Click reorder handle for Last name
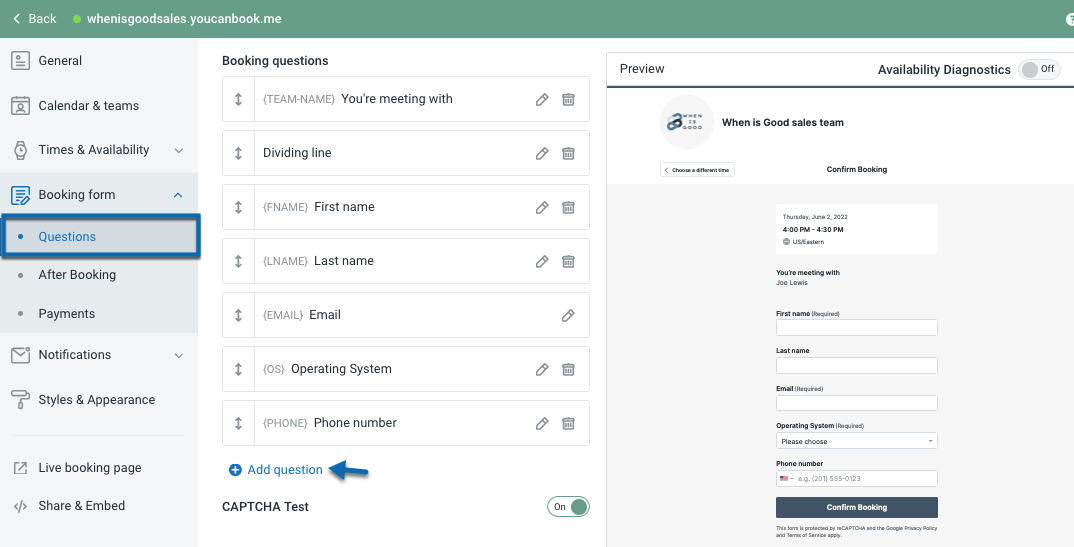Screen dimensions: 1074x547 238,262
